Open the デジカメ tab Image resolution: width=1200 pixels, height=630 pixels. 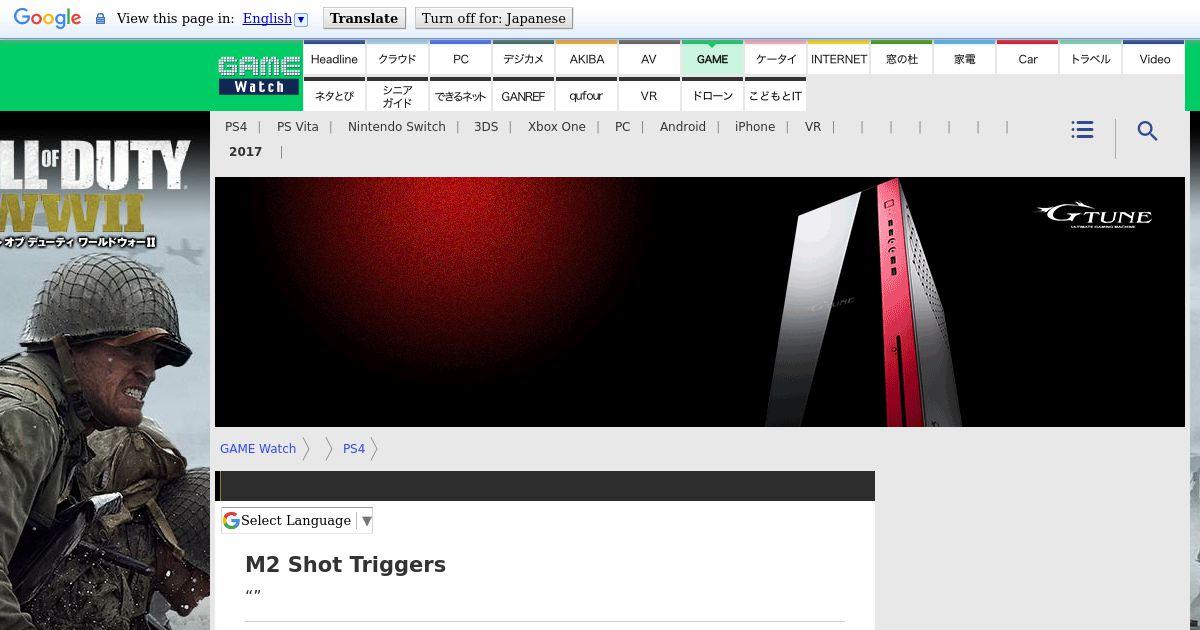523,58
